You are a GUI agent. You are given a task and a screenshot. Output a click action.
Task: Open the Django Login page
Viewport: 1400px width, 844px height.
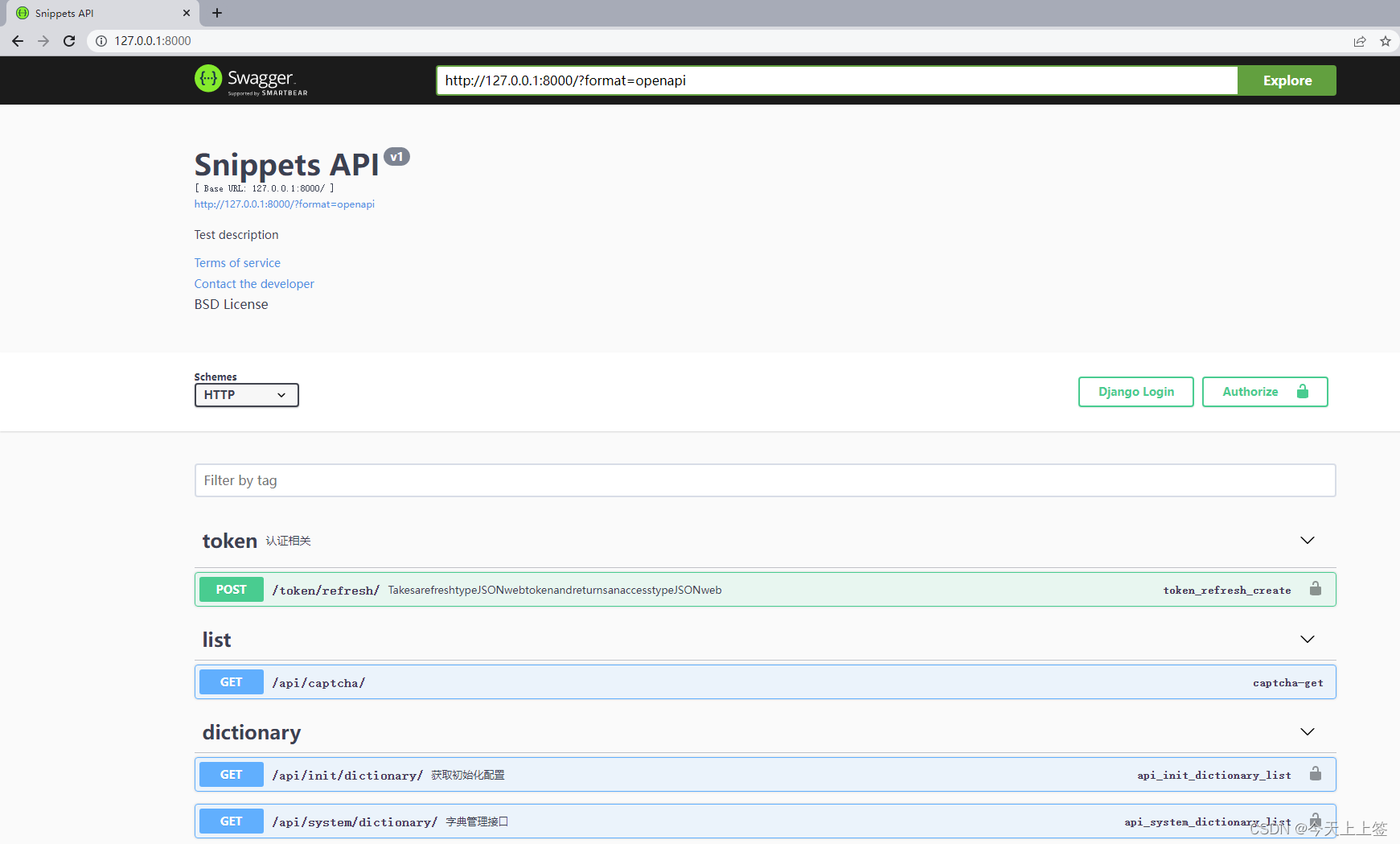(x=1135, y=392)
